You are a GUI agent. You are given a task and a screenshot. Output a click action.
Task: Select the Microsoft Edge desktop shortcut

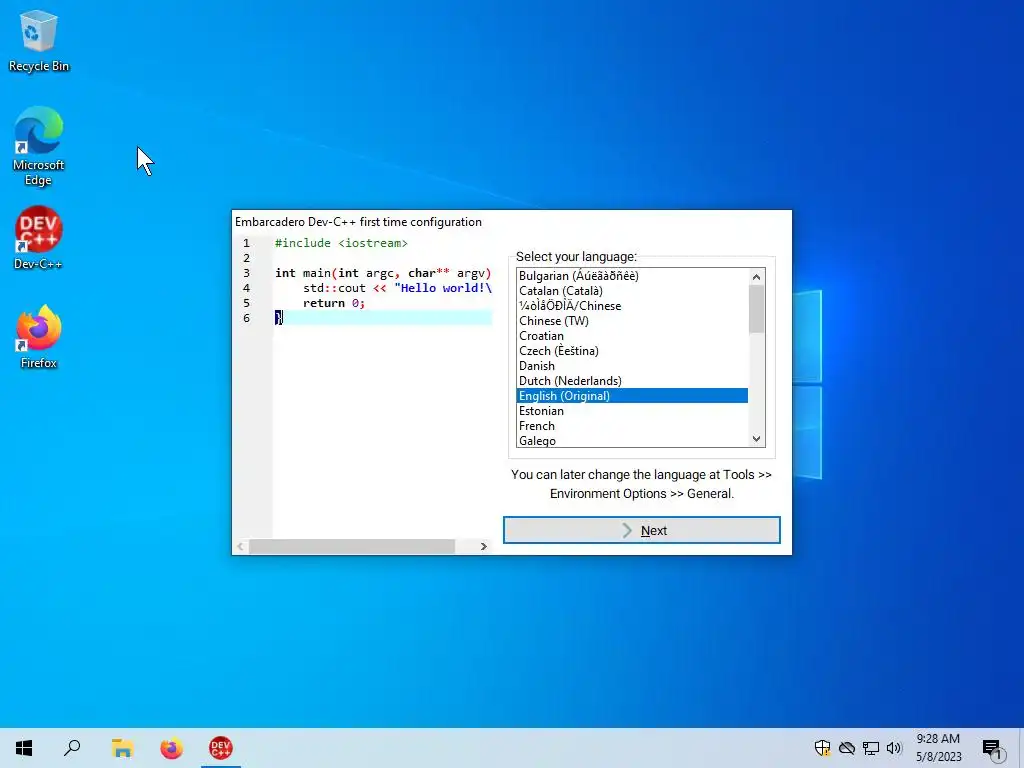pos(38,146)
